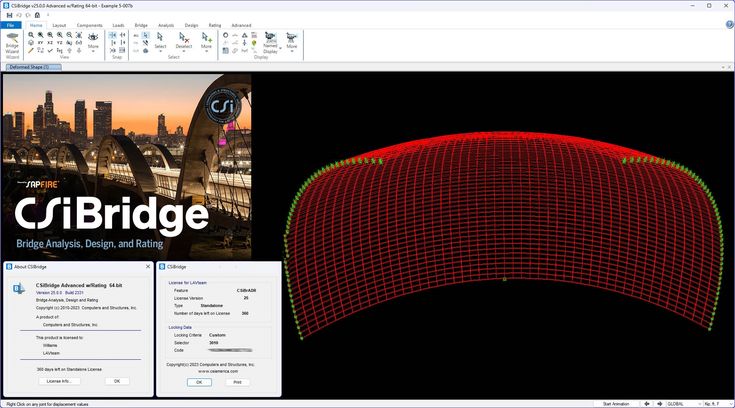Click the Undo arrow in quick access bar

19,15
